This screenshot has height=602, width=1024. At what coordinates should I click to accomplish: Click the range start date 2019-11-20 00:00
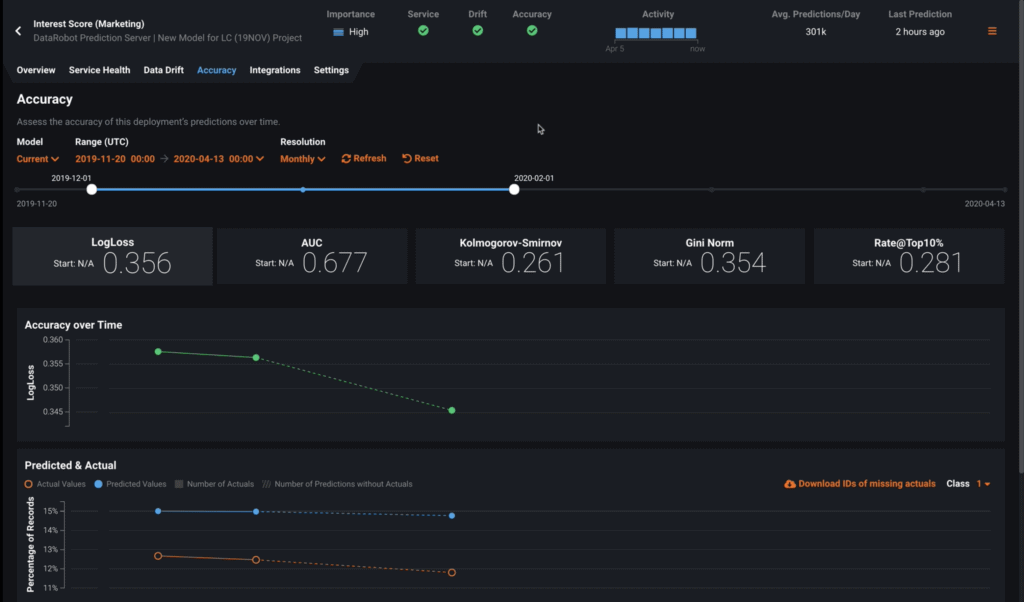click(115, 159)
